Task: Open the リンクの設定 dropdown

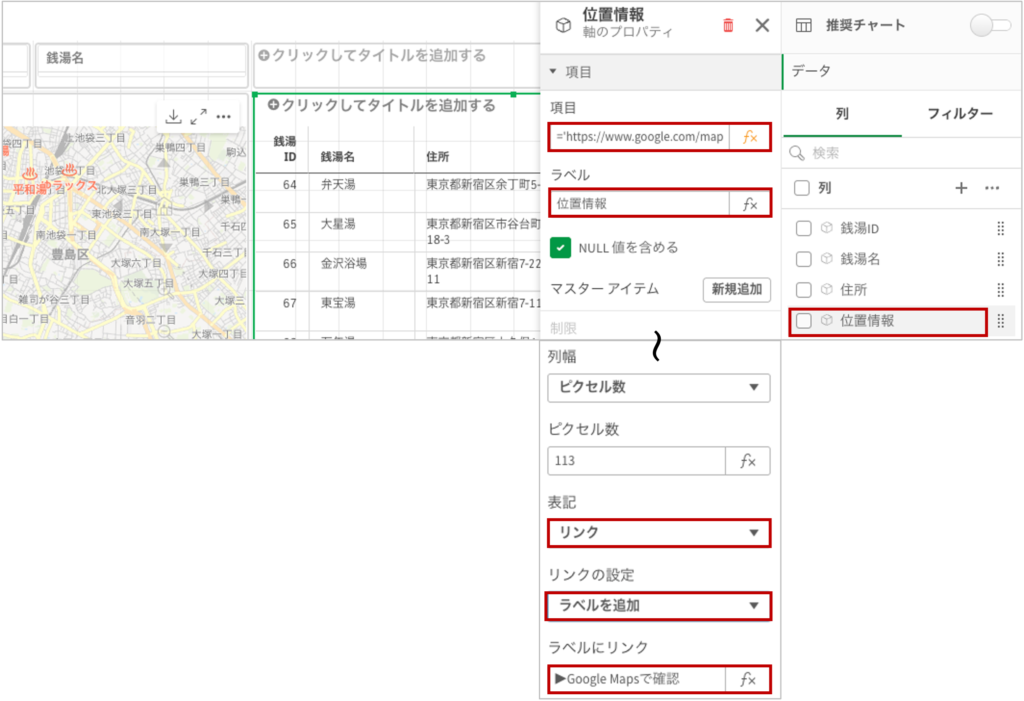Action: [x=659, y=606]
